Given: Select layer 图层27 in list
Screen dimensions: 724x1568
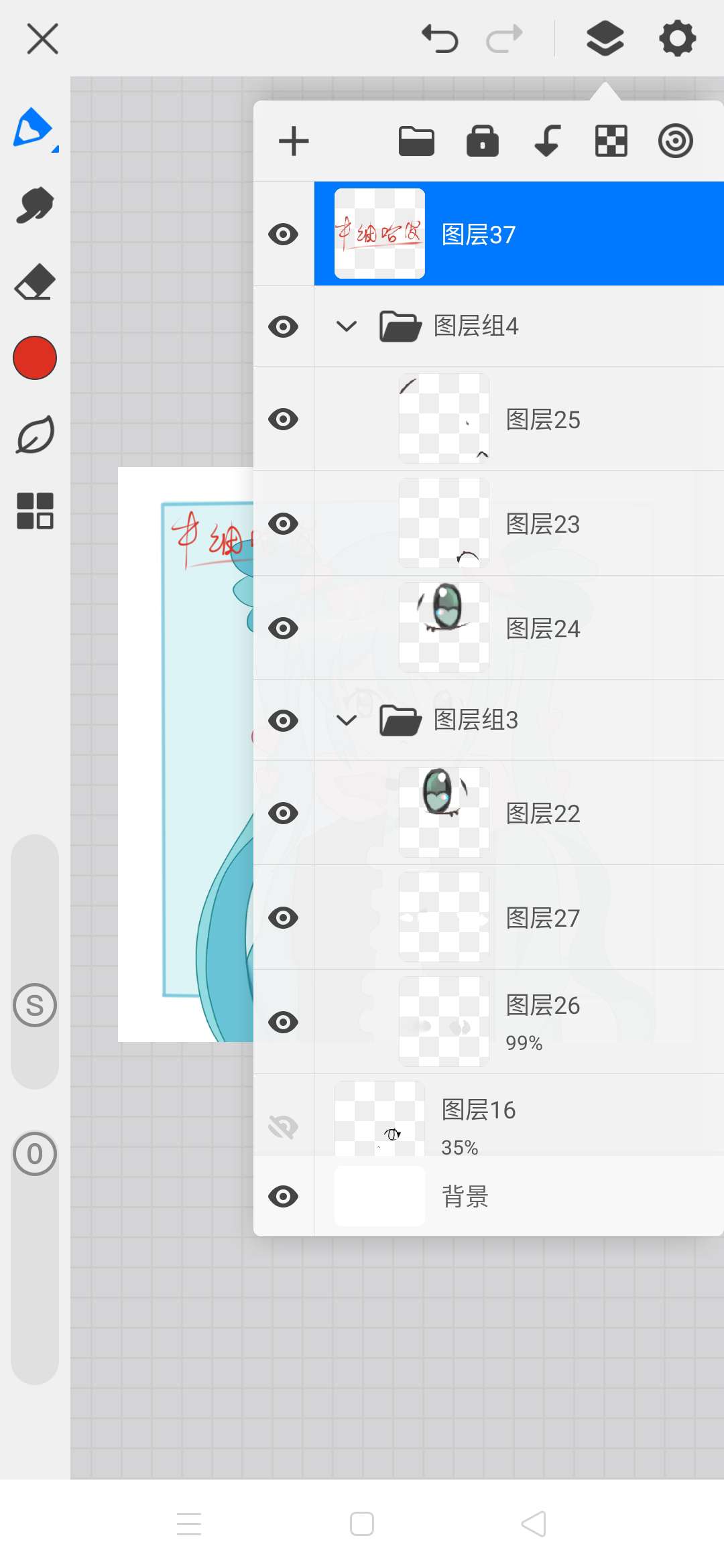Looking at the screenshot, I should (519, 917).
